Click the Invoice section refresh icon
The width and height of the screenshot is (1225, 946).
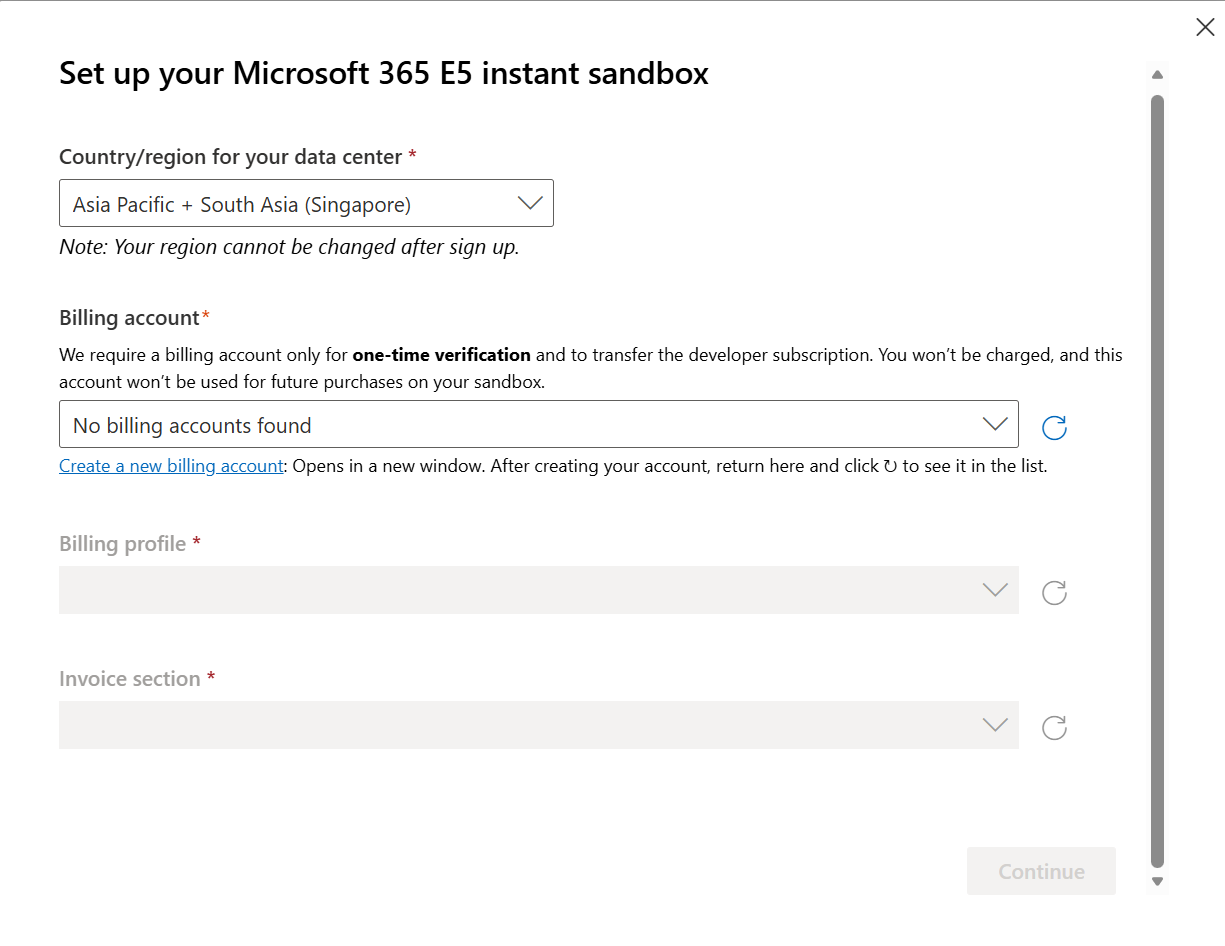tap(1054, 727)
